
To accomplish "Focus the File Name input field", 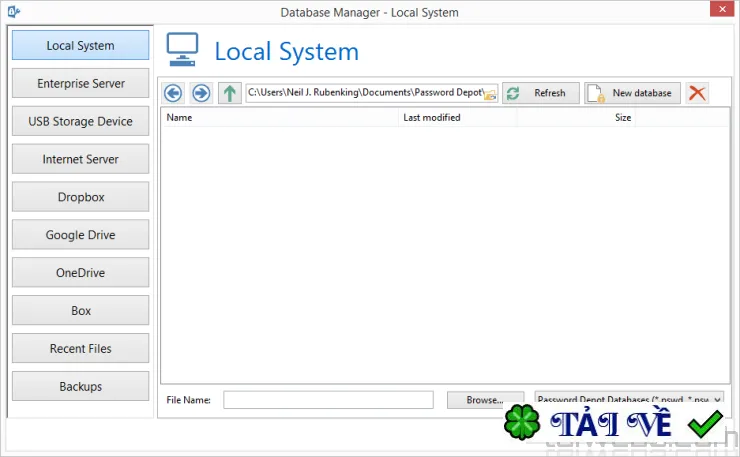I will click(328, 400).
